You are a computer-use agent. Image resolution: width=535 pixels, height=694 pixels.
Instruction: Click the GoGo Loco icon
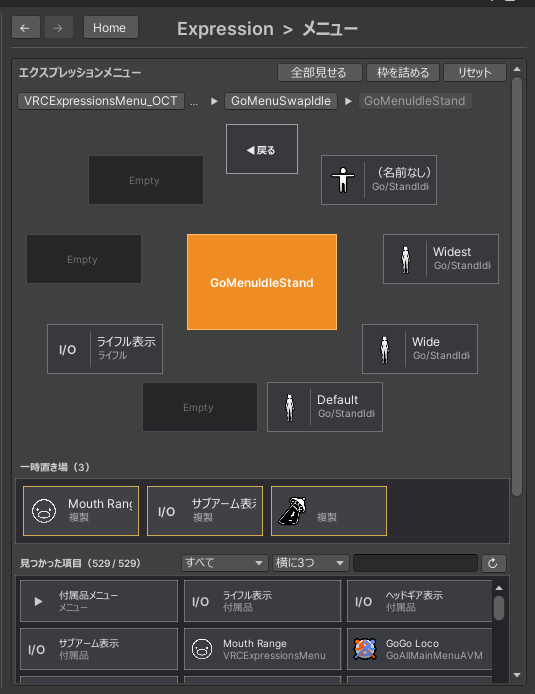coord(365,649)
